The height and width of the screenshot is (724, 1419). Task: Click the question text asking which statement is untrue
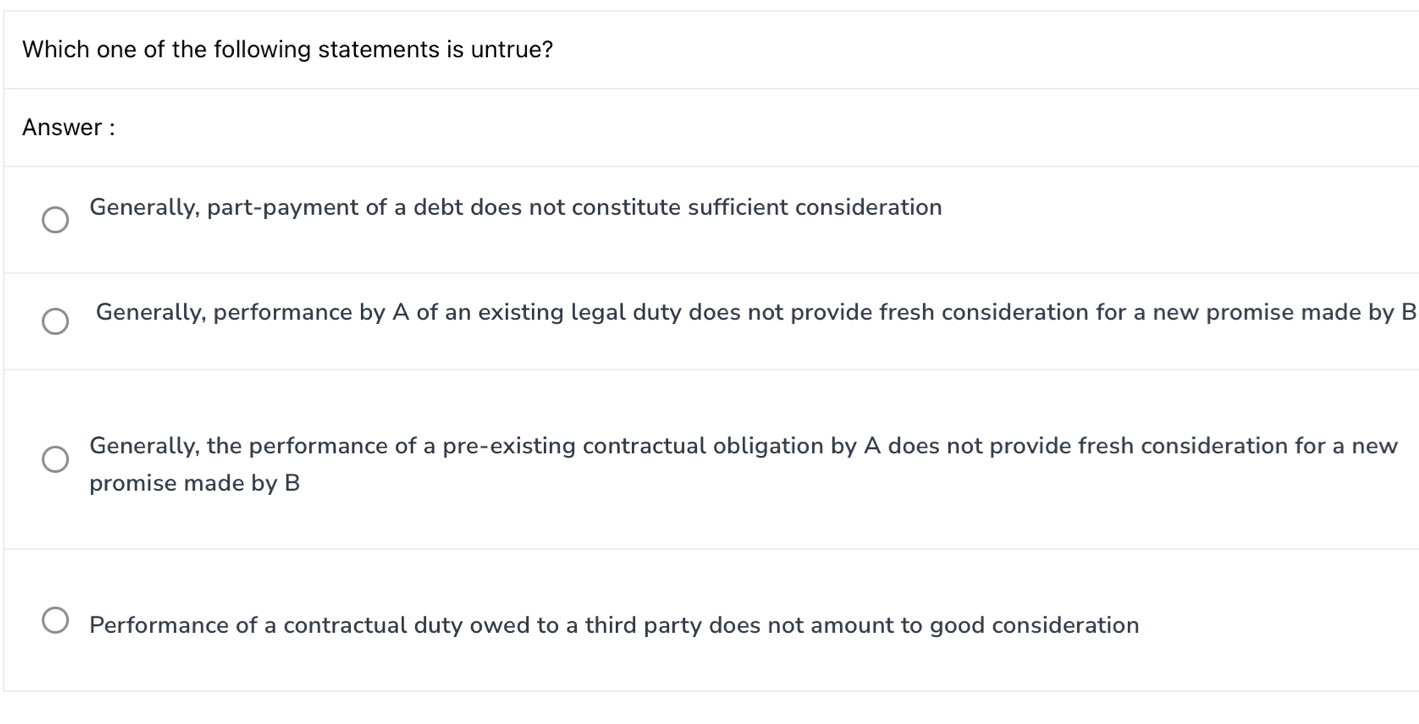(x=287, y=47)
